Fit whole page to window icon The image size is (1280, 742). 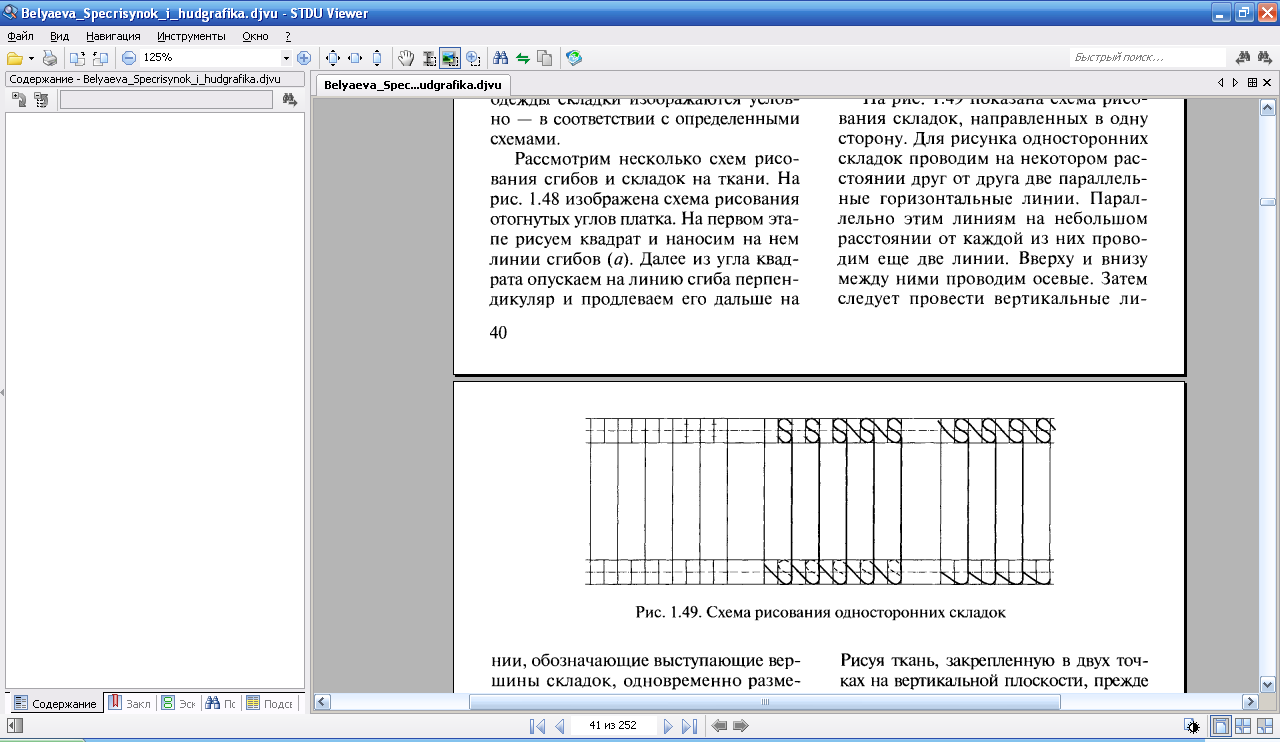(333, 58)
